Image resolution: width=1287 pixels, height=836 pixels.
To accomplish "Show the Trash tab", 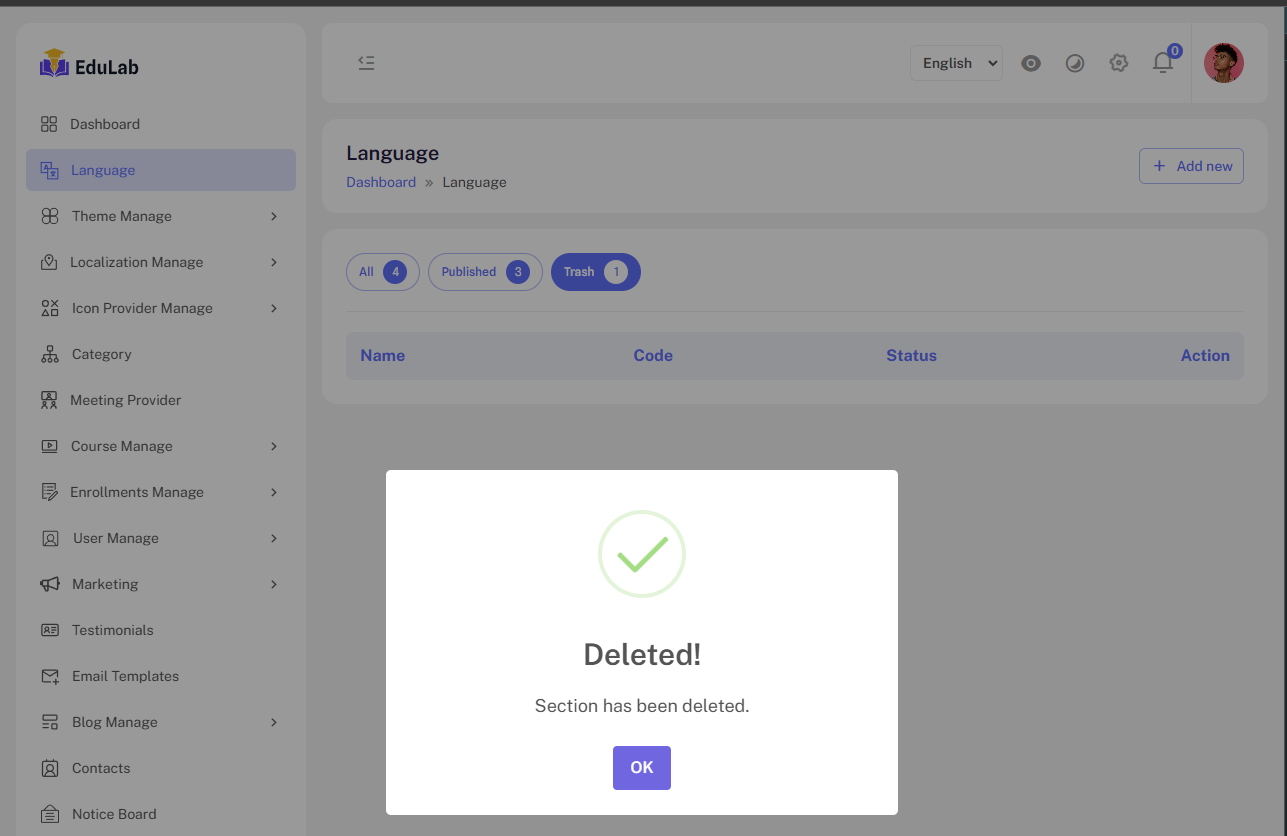I will [x=595, y=272].
